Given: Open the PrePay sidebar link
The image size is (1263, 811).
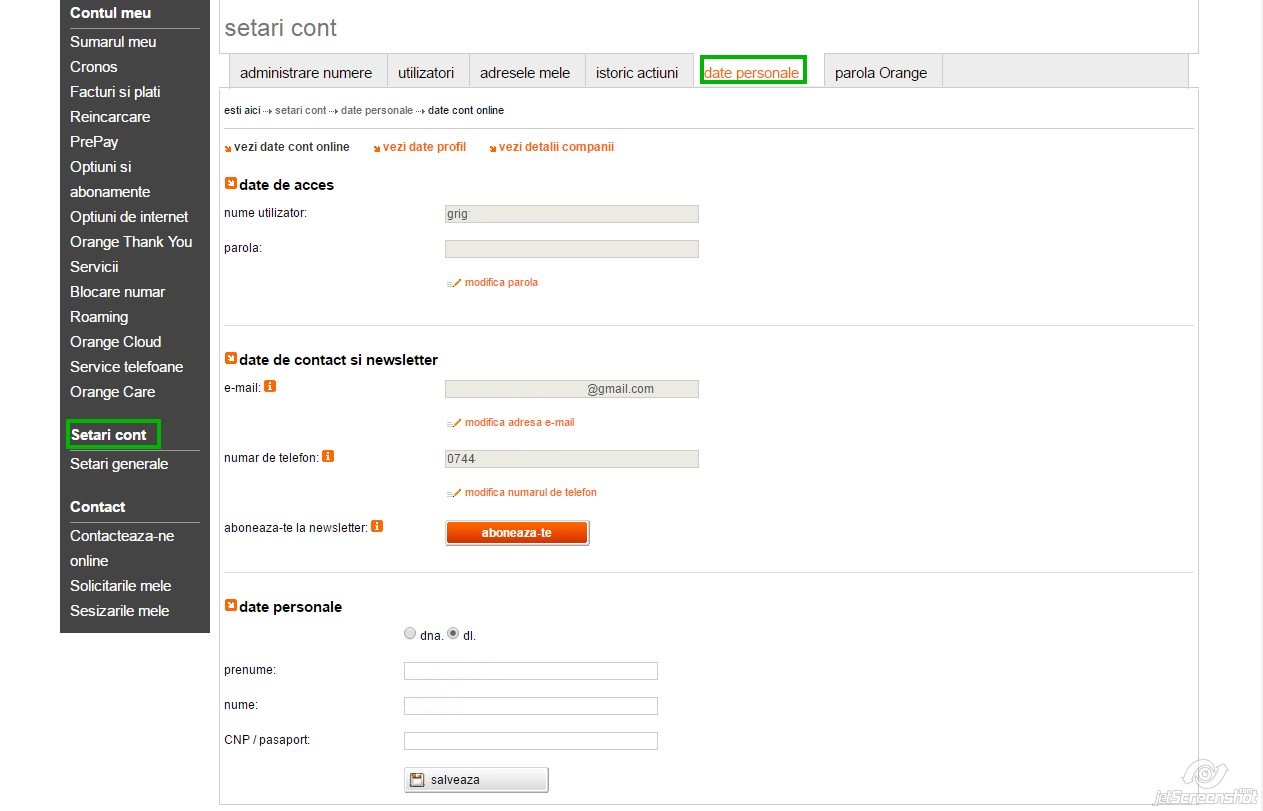Looking at the screenshot, I should (94, 142).
